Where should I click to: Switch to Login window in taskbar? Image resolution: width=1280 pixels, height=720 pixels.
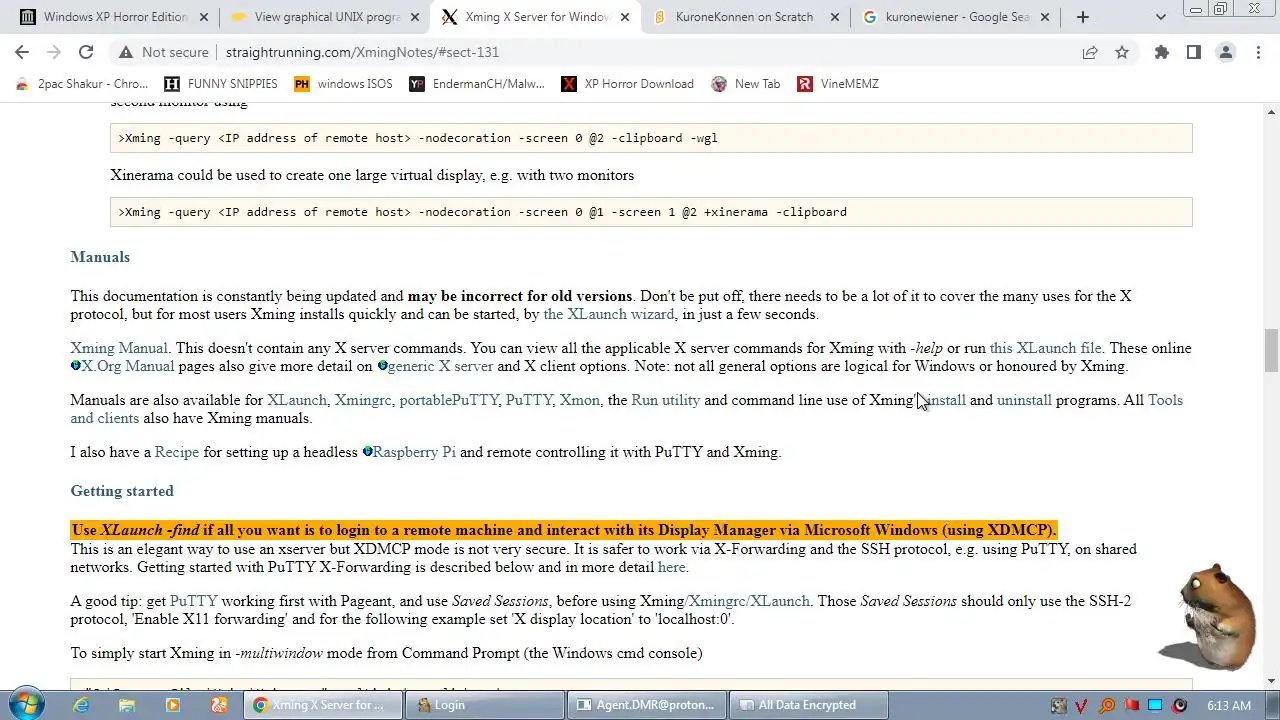[x=484, y=705]
